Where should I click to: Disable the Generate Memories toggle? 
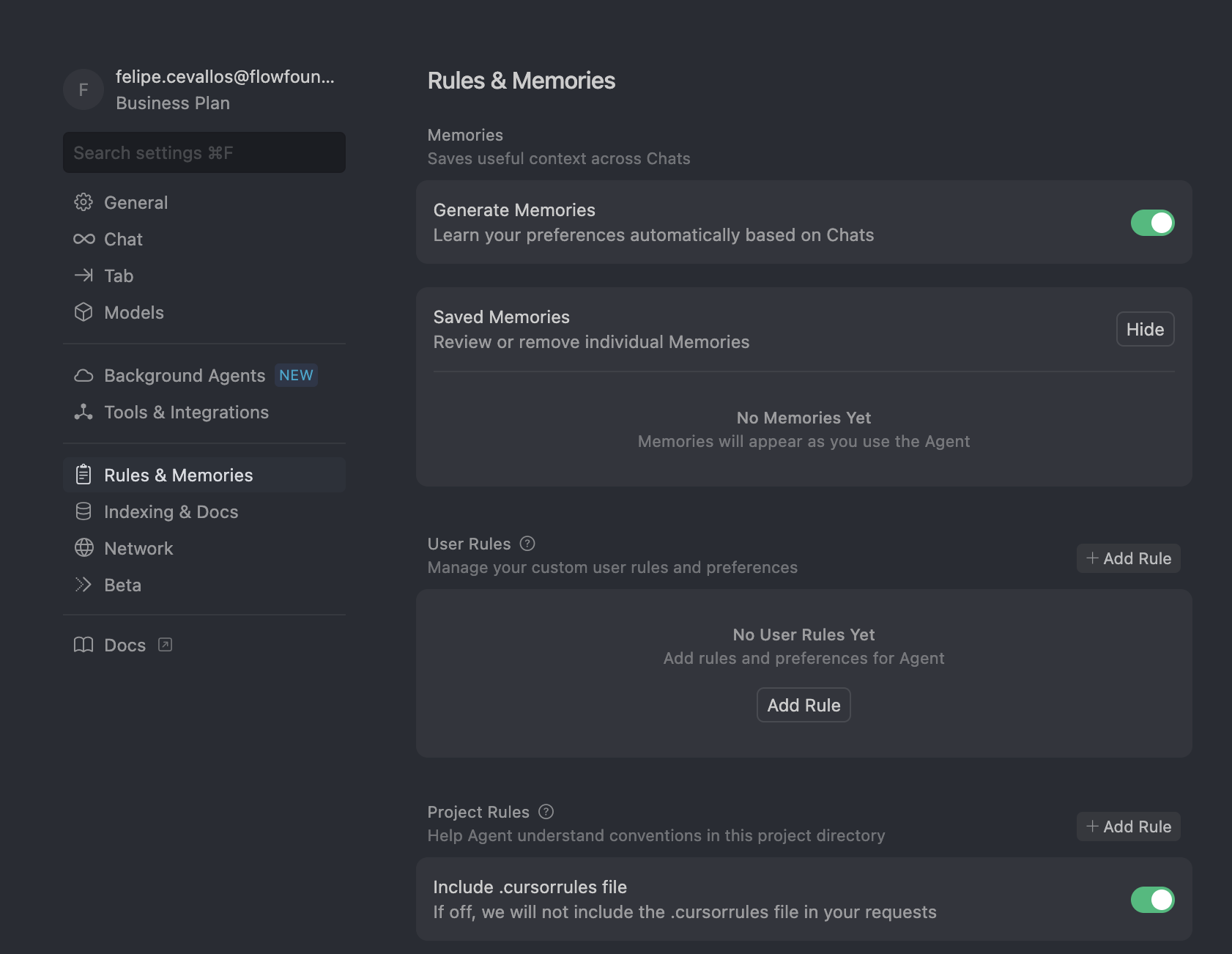[x=1152, y=223]
